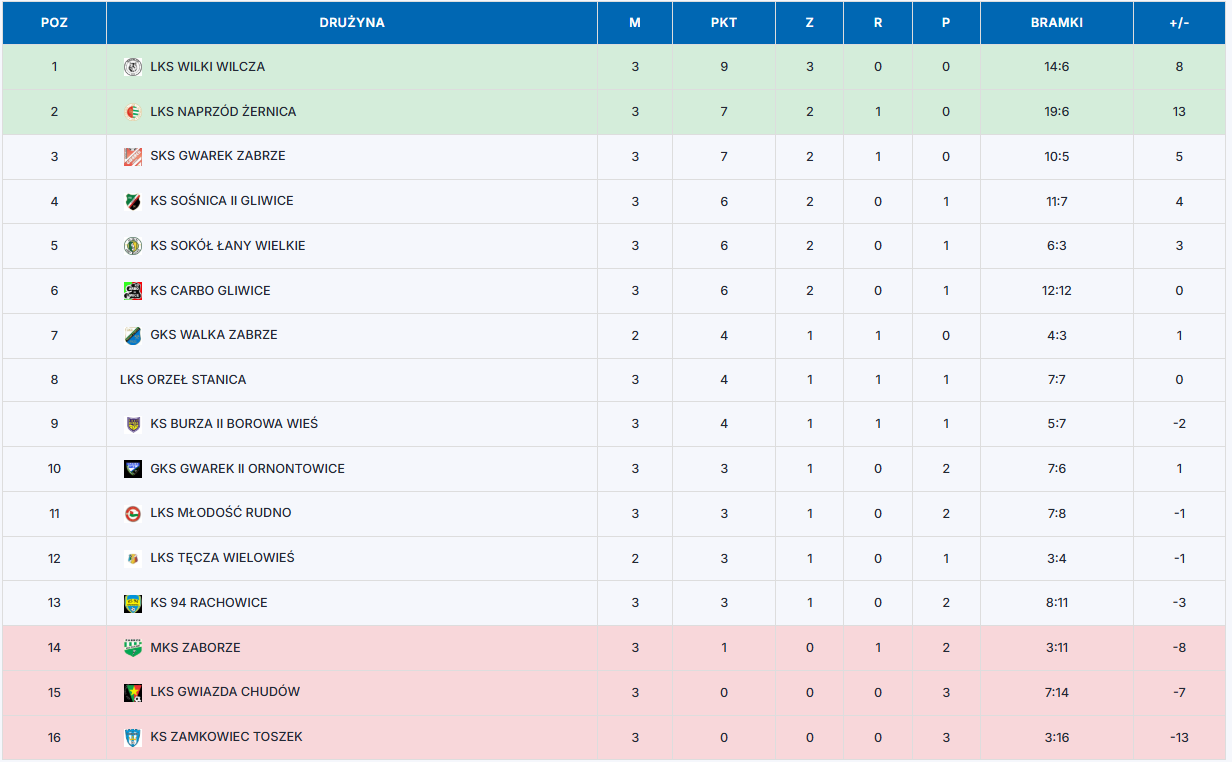Click the KS Sokół Łany Wielkie logo
Viewport: 1232px width, 762px height.
pyautogui.click(x=133, y=246)
